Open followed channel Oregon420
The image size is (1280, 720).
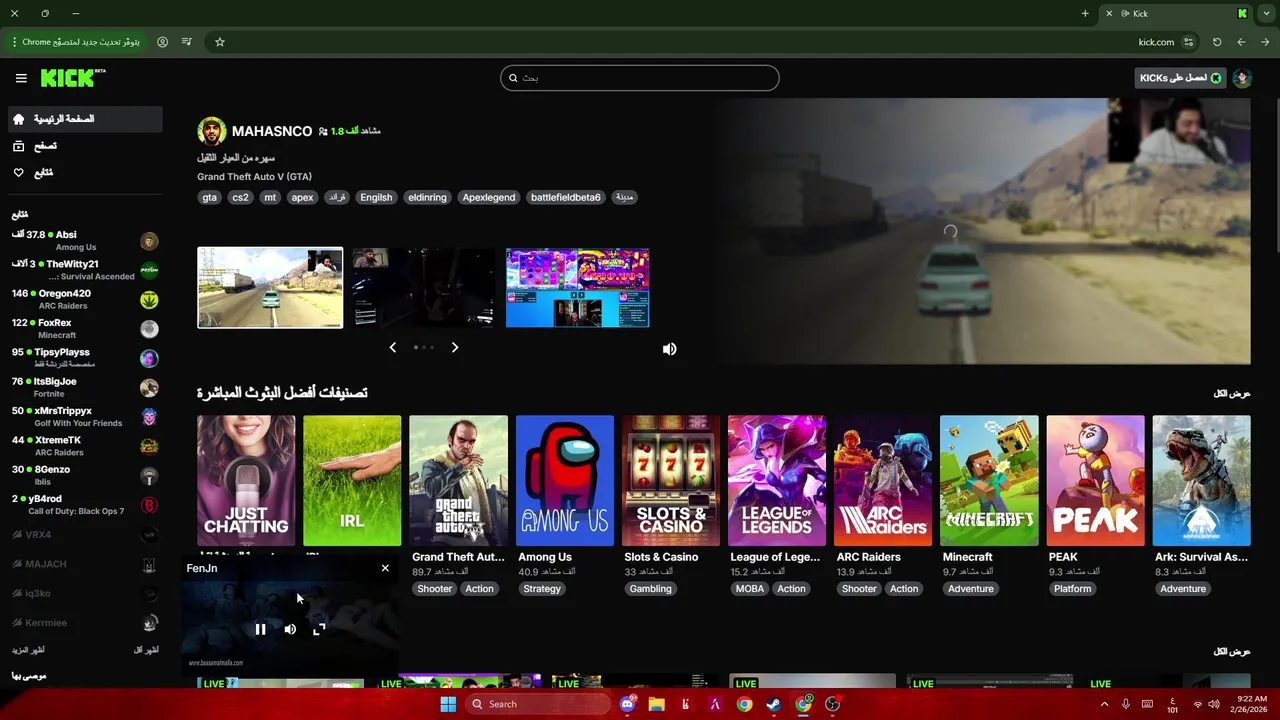click(x=84, y=299)
